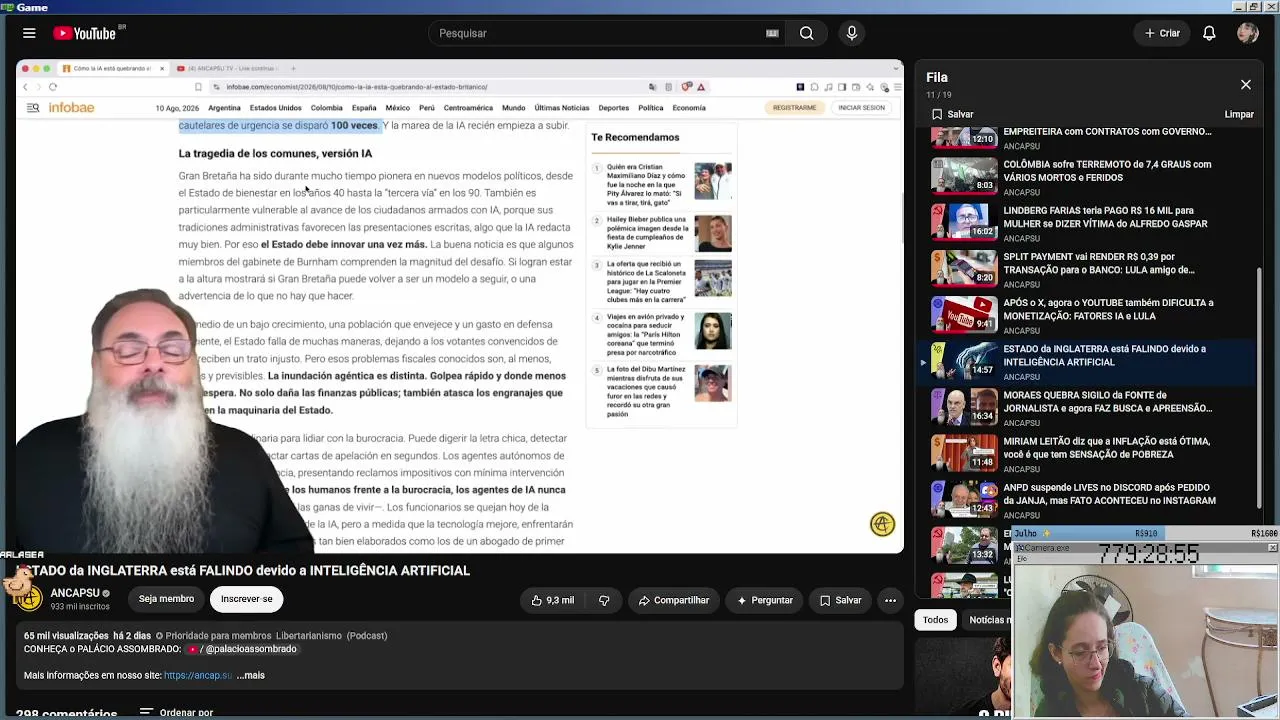This screenshot has height=720, width=1280.
Task: Clear the queue with Limpar
Action: (1239, 114)
